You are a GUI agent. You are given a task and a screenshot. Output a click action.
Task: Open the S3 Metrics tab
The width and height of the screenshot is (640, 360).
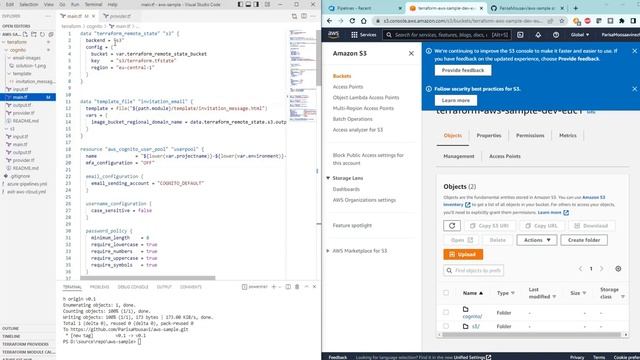coord(568,136)
